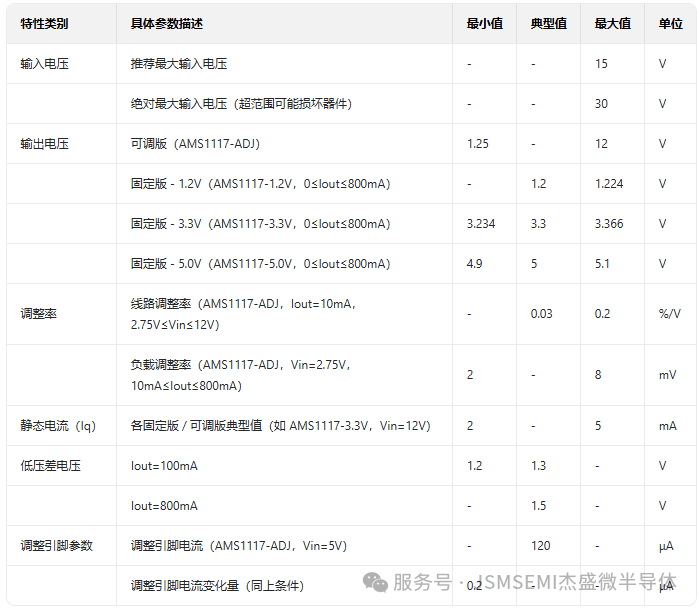Click the 120 typical value cell
This screenshot has height=610, width=699.
click(x=540, y=546)
